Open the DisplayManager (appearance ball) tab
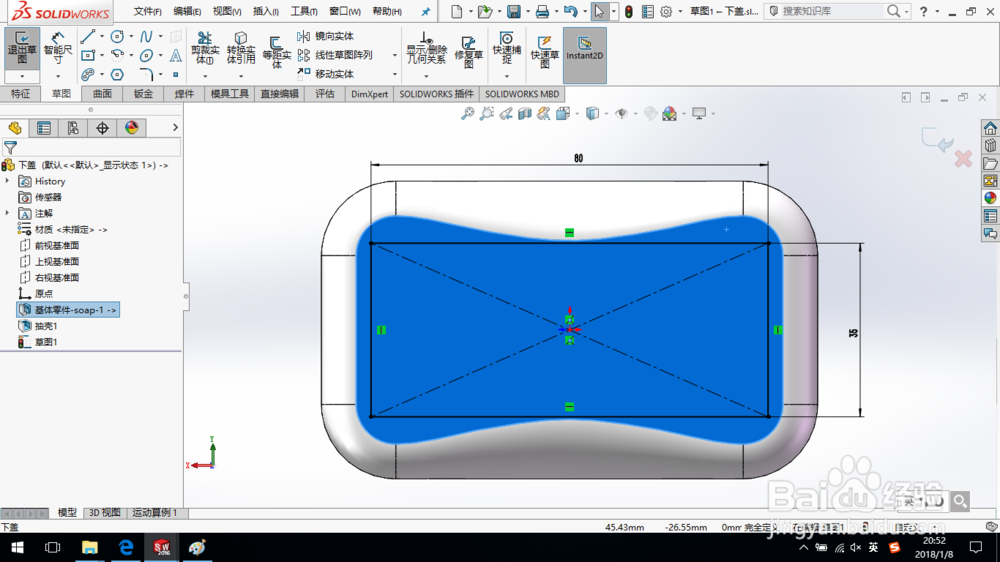1000x562 pixels. [132, 128]
